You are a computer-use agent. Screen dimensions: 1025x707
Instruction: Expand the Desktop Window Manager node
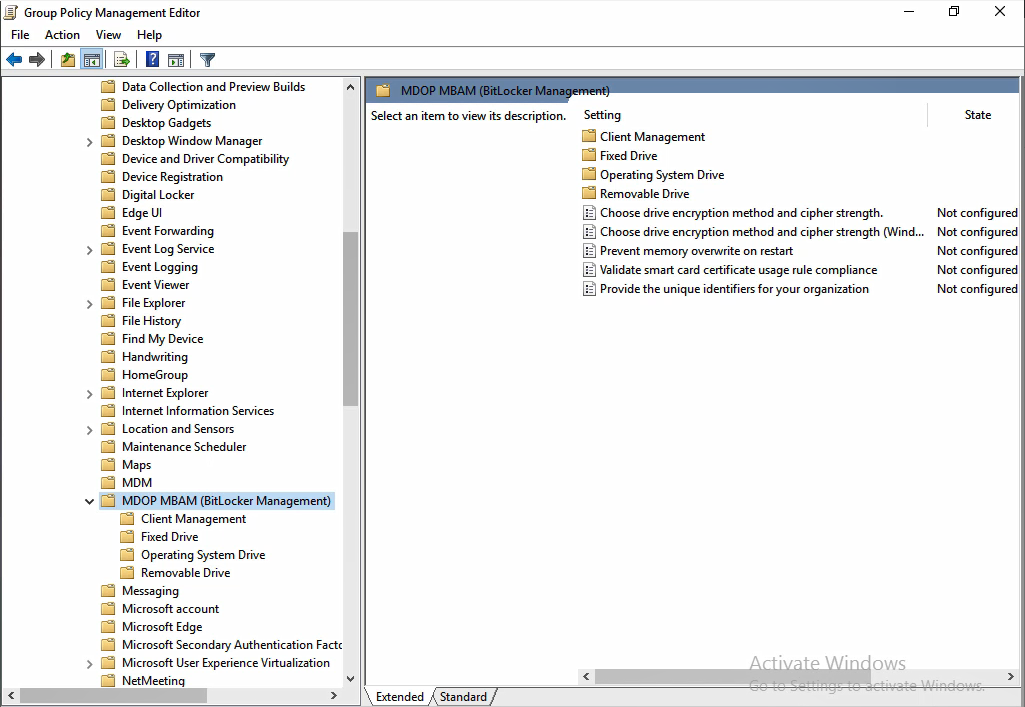tap(90, 142)
